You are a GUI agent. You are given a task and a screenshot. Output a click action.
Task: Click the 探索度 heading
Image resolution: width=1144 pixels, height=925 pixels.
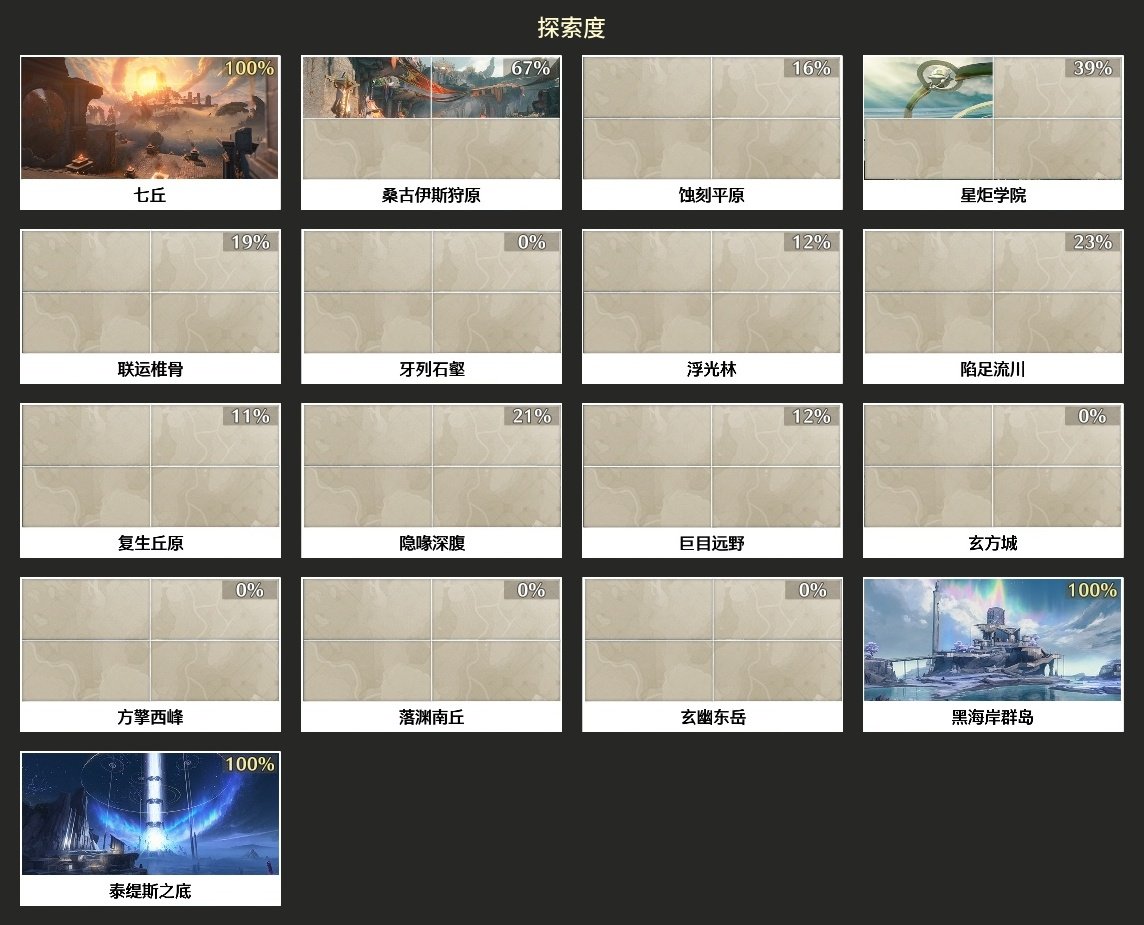coord(571,28)
